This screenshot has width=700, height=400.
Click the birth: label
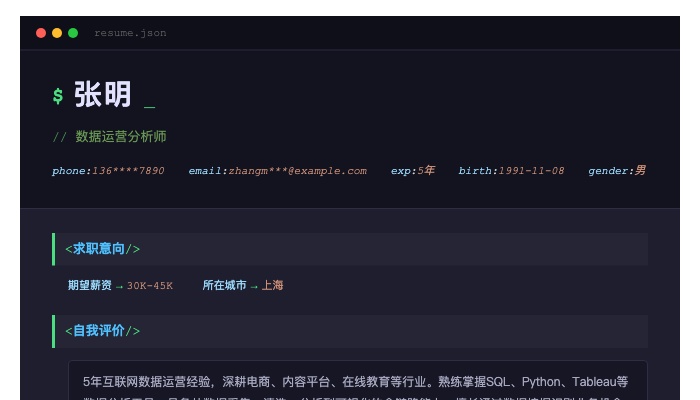point(478,171)
